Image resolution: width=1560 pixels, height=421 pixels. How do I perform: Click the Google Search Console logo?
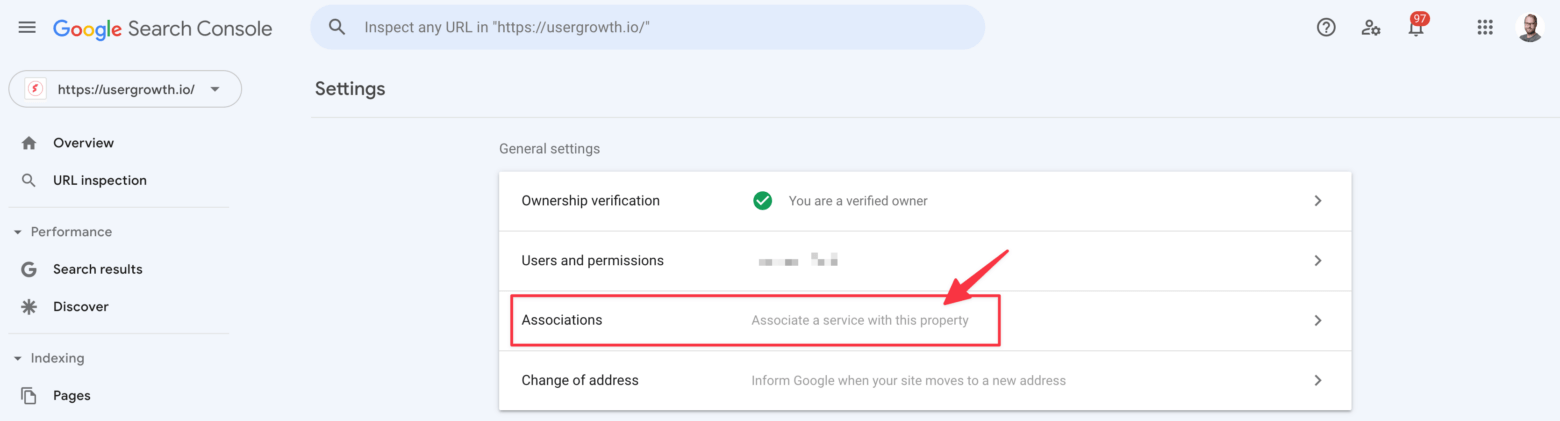pyautogui.click(x=163, y=29)
